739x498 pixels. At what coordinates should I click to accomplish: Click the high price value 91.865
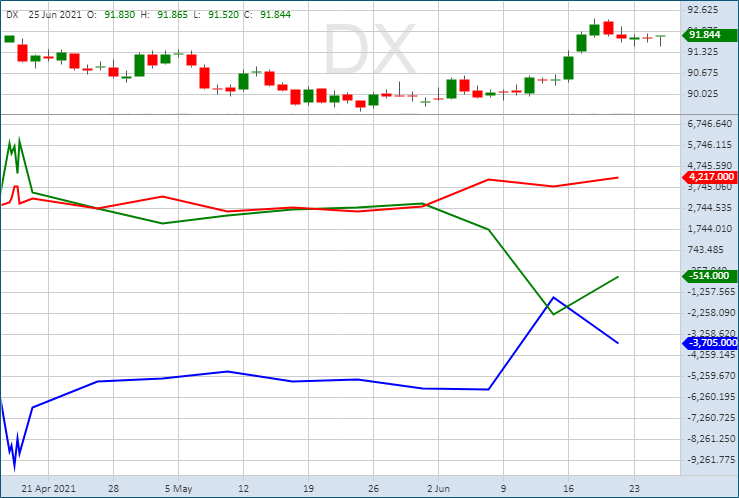point(172,15)
